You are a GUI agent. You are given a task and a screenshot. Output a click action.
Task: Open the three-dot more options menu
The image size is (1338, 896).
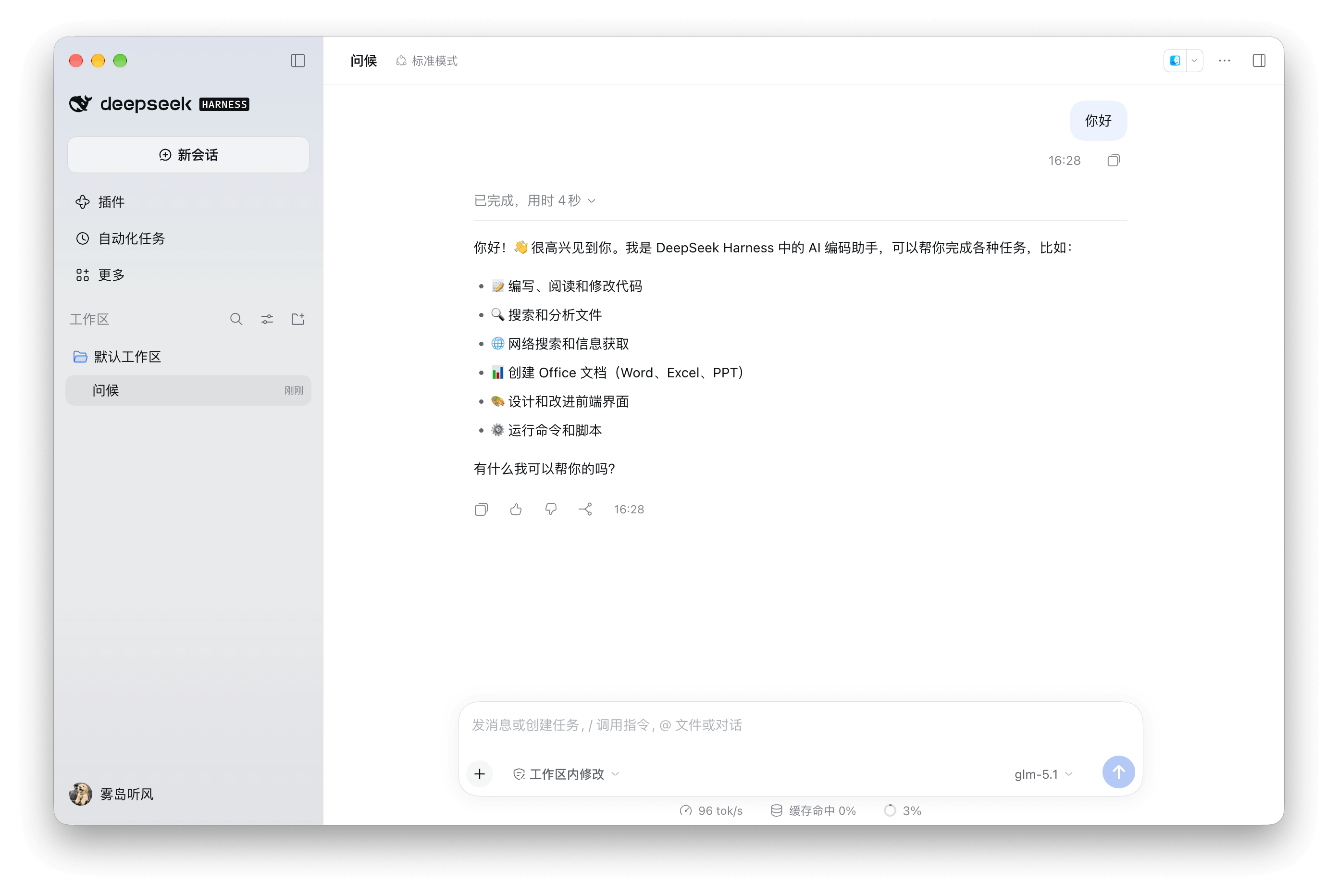coord(1224,61)
